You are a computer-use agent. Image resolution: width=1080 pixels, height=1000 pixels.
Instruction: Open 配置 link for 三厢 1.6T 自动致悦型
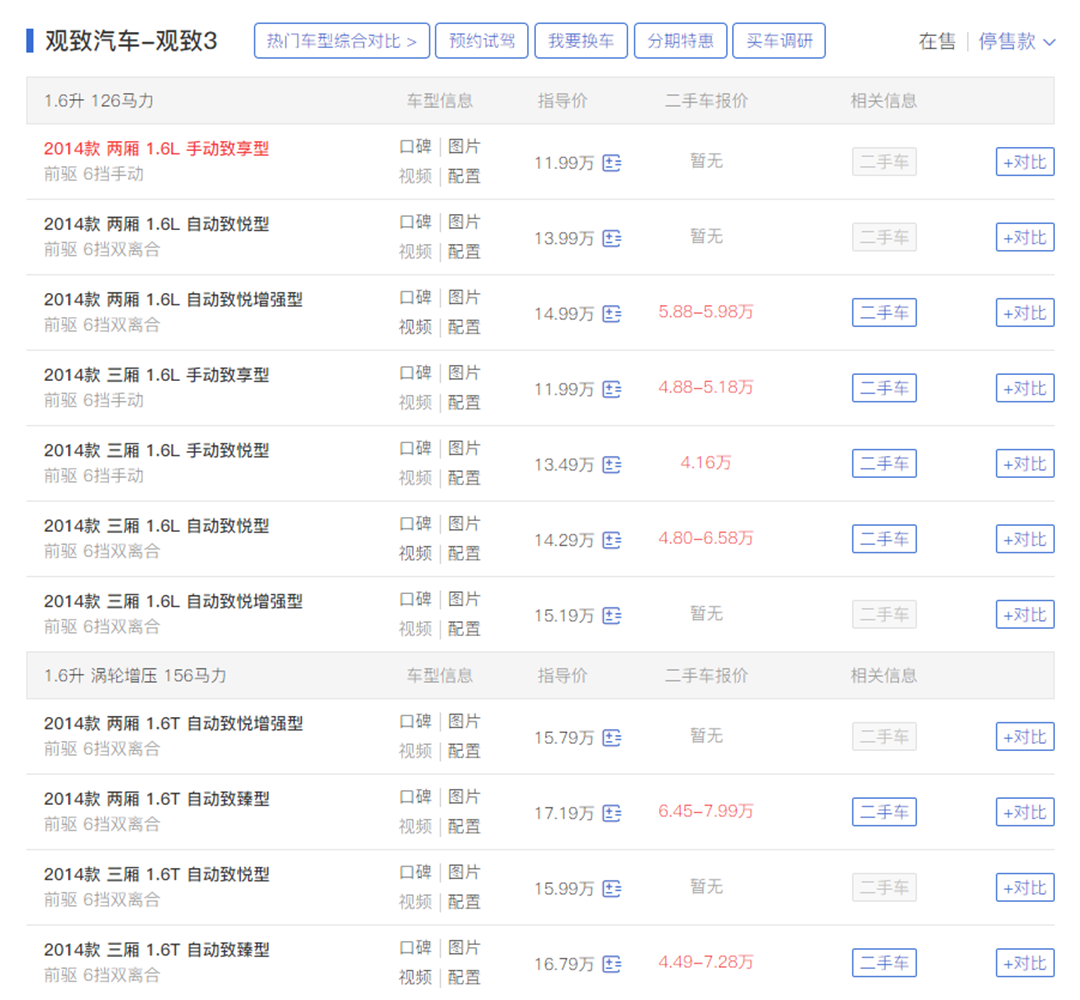click(464, 902)
